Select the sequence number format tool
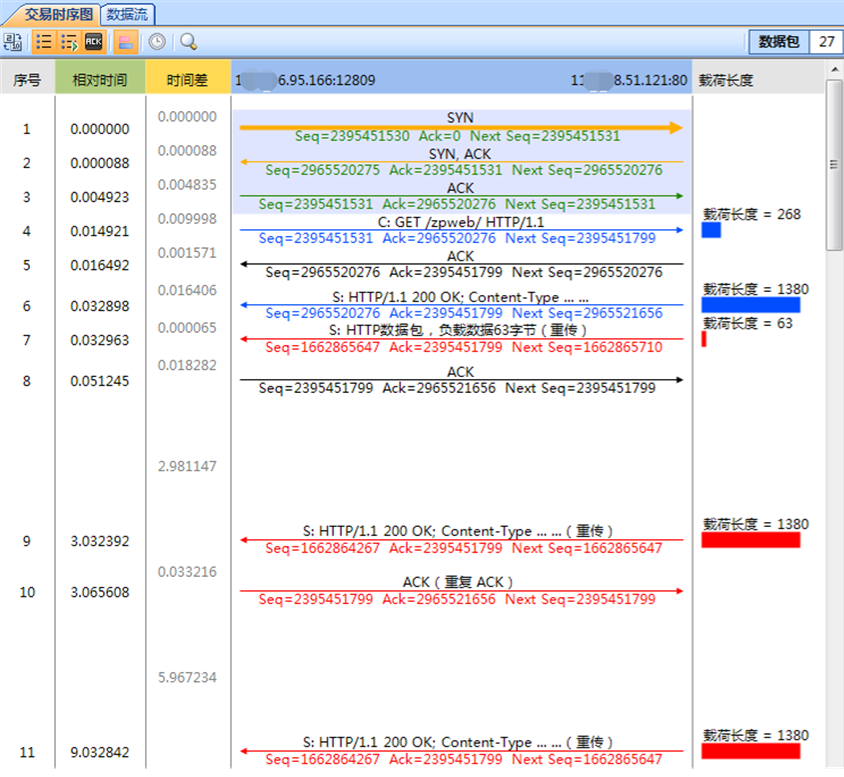The width and height of the screenshot is (844, 777). click(13, 42)
